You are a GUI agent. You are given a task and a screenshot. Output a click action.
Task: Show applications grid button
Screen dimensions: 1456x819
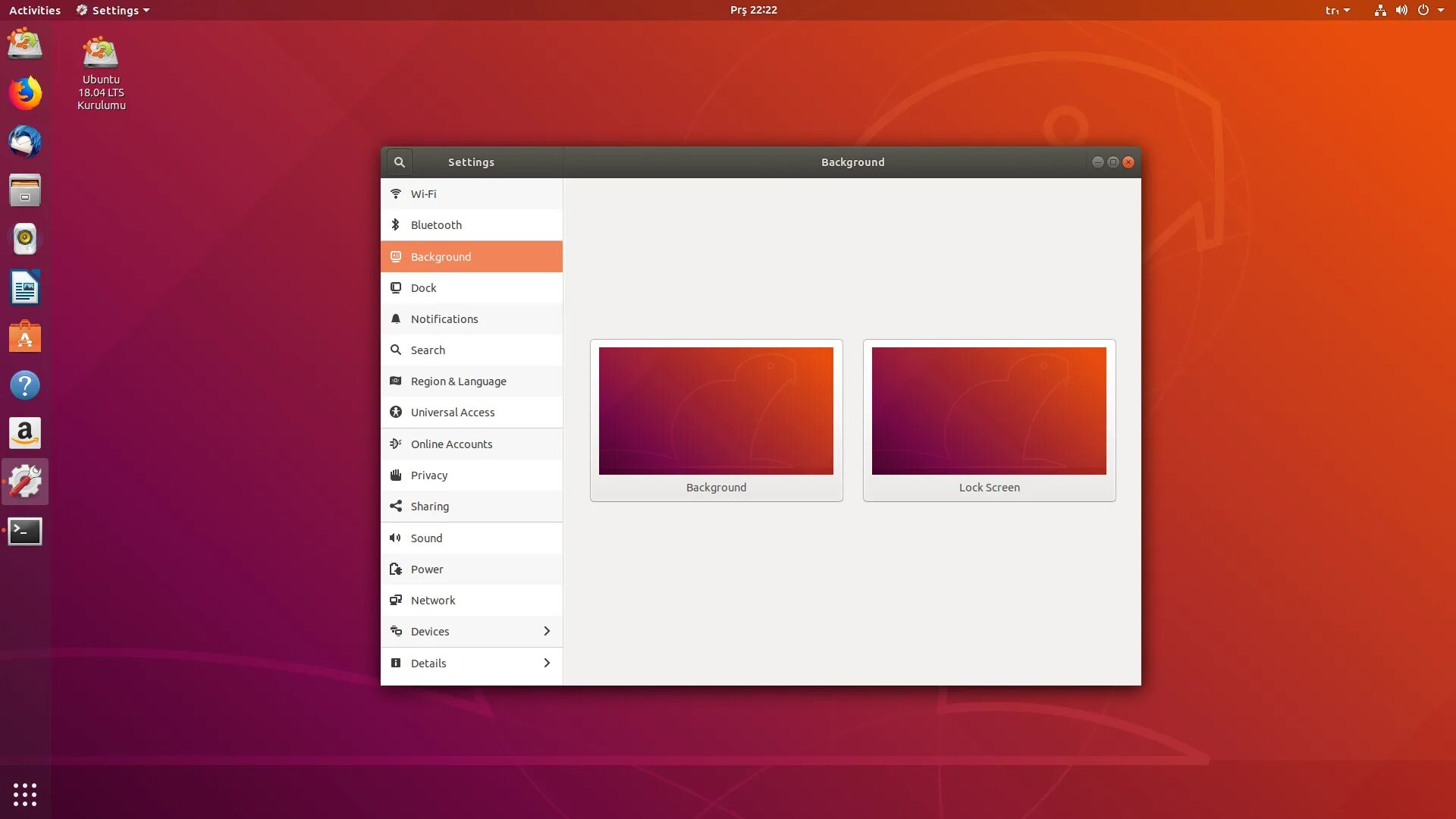25,794
